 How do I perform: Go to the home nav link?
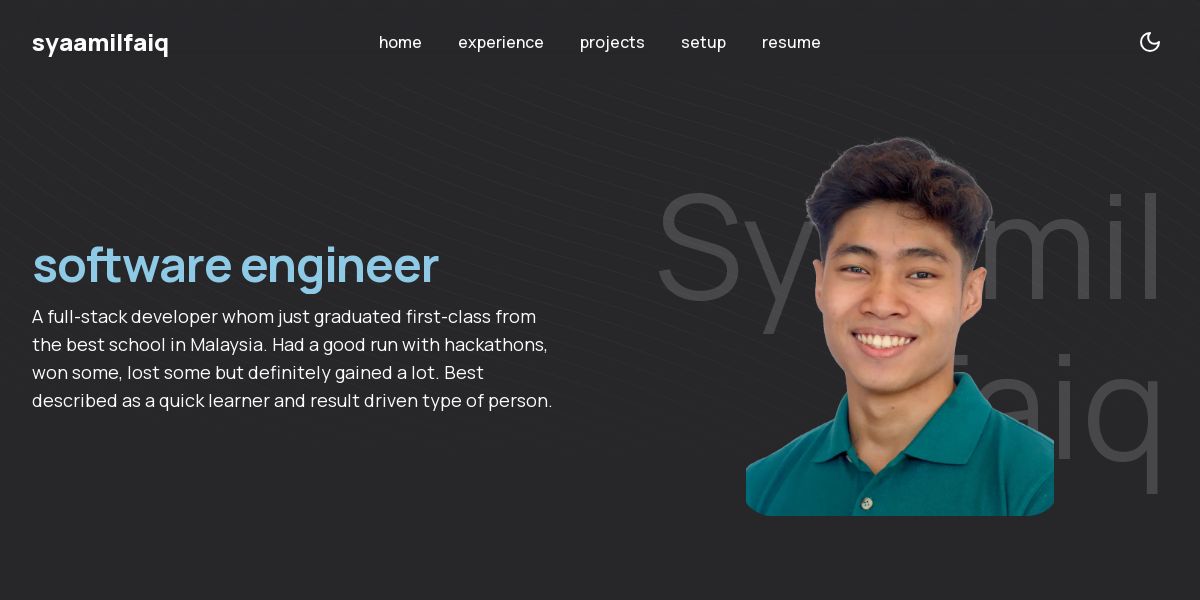click(x=400, y=42)
